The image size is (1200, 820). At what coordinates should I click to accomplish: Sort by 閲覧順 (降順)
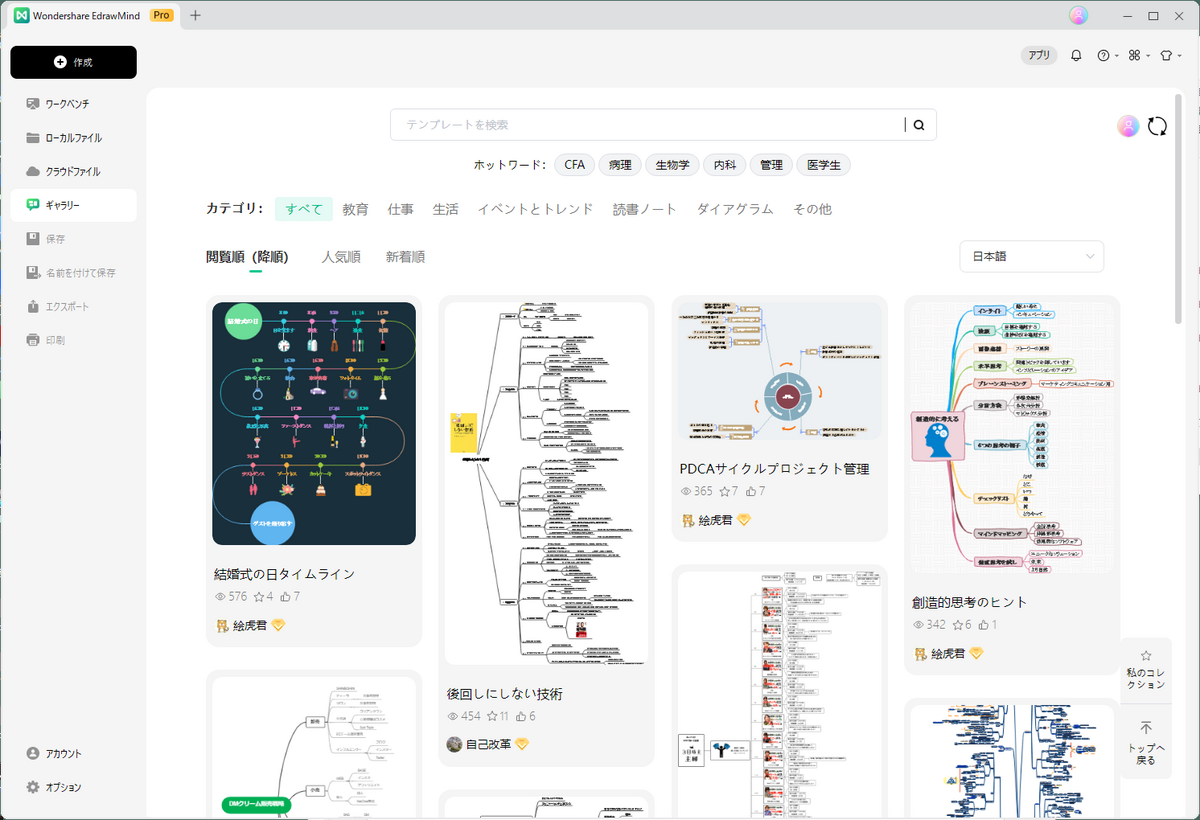[247, 257]
